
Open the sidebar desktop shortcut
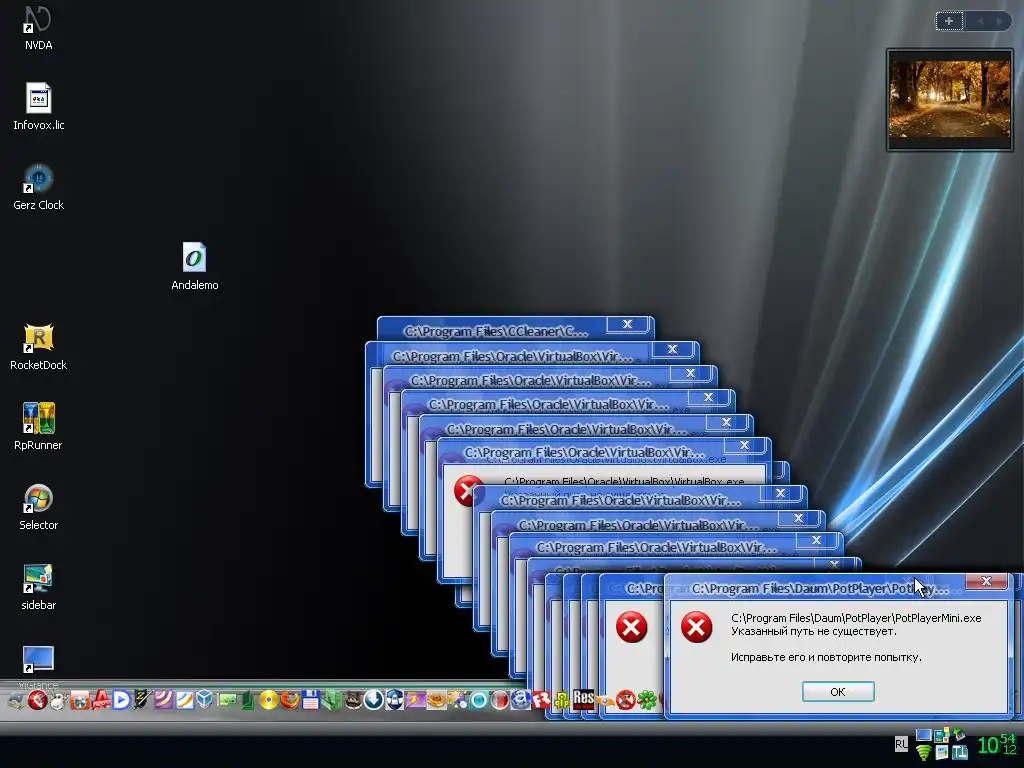pos(39,587)
